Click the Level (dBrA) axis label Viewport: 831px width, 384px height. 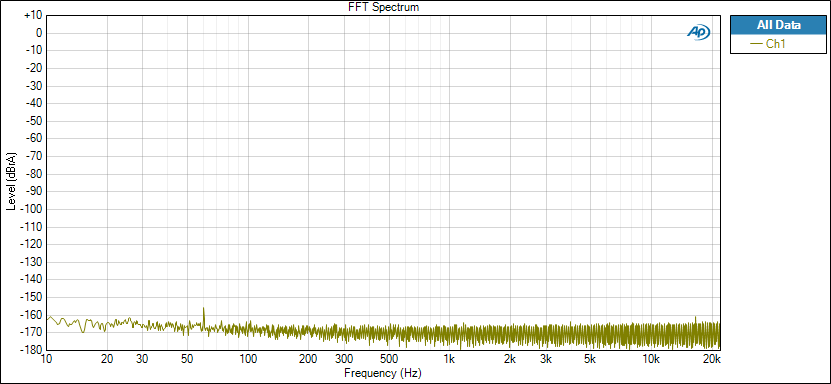tap(11, 182)
